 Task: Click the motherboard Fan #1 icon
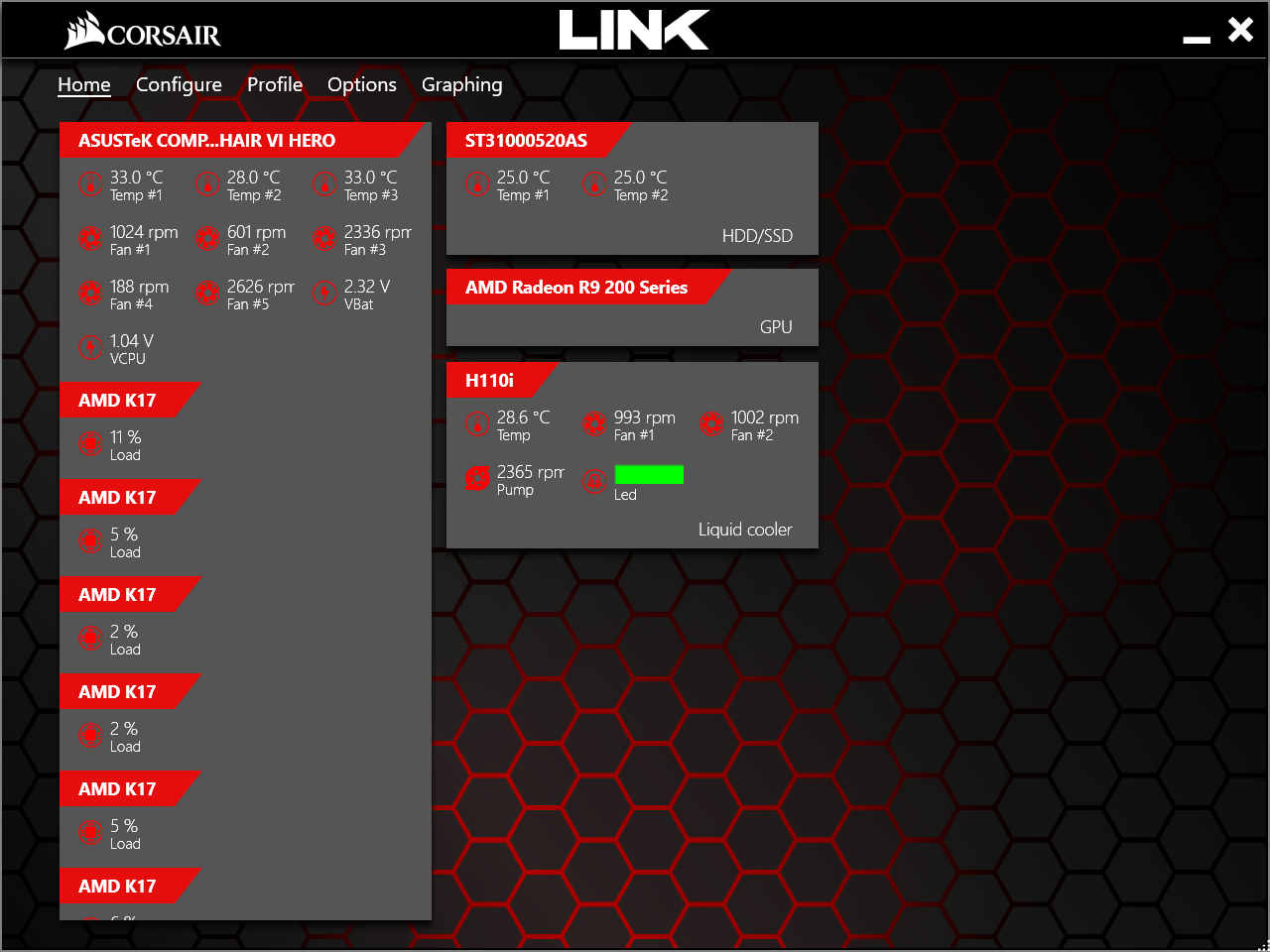[90, 239]
